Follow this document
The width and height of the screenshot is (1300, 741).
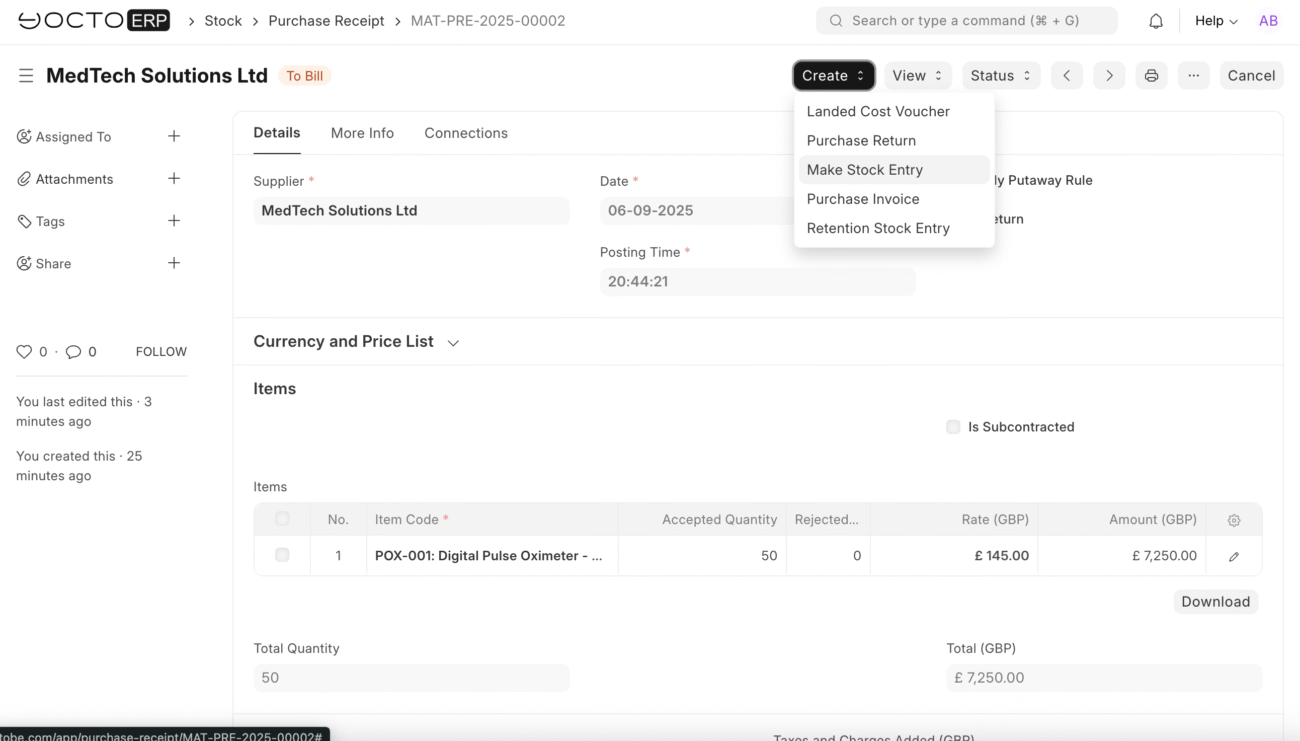pos(161,352)
